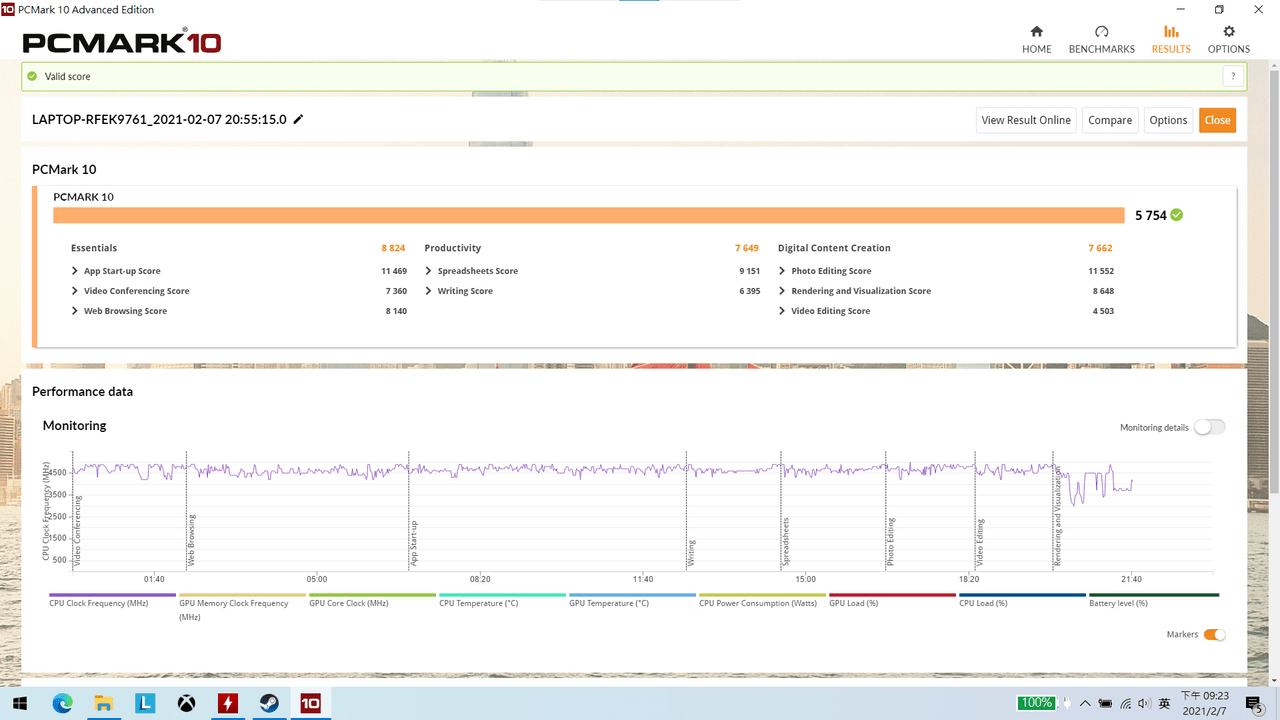Image resolution: width=1280 pixels, height=720 pixels.
Task: Click the Compare button
Action: 1110,120
